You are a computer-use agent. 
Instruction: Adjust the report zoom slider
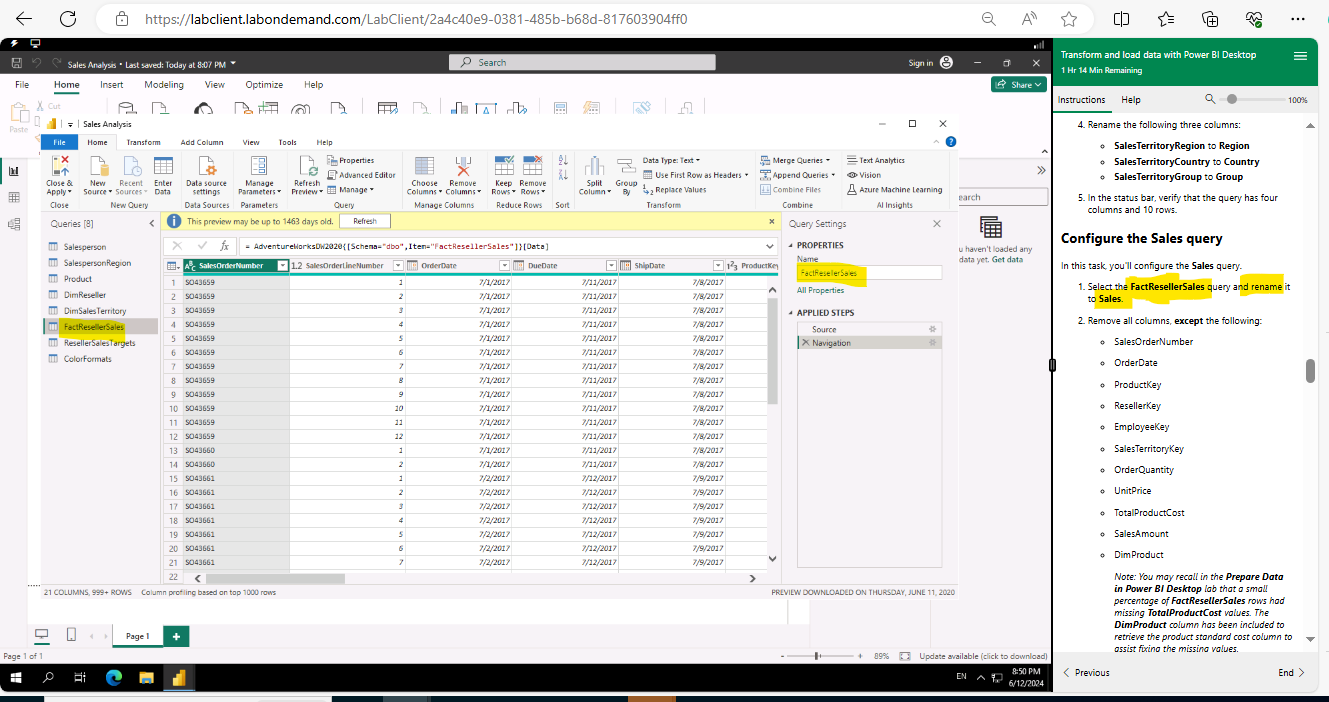pos(818,656)
